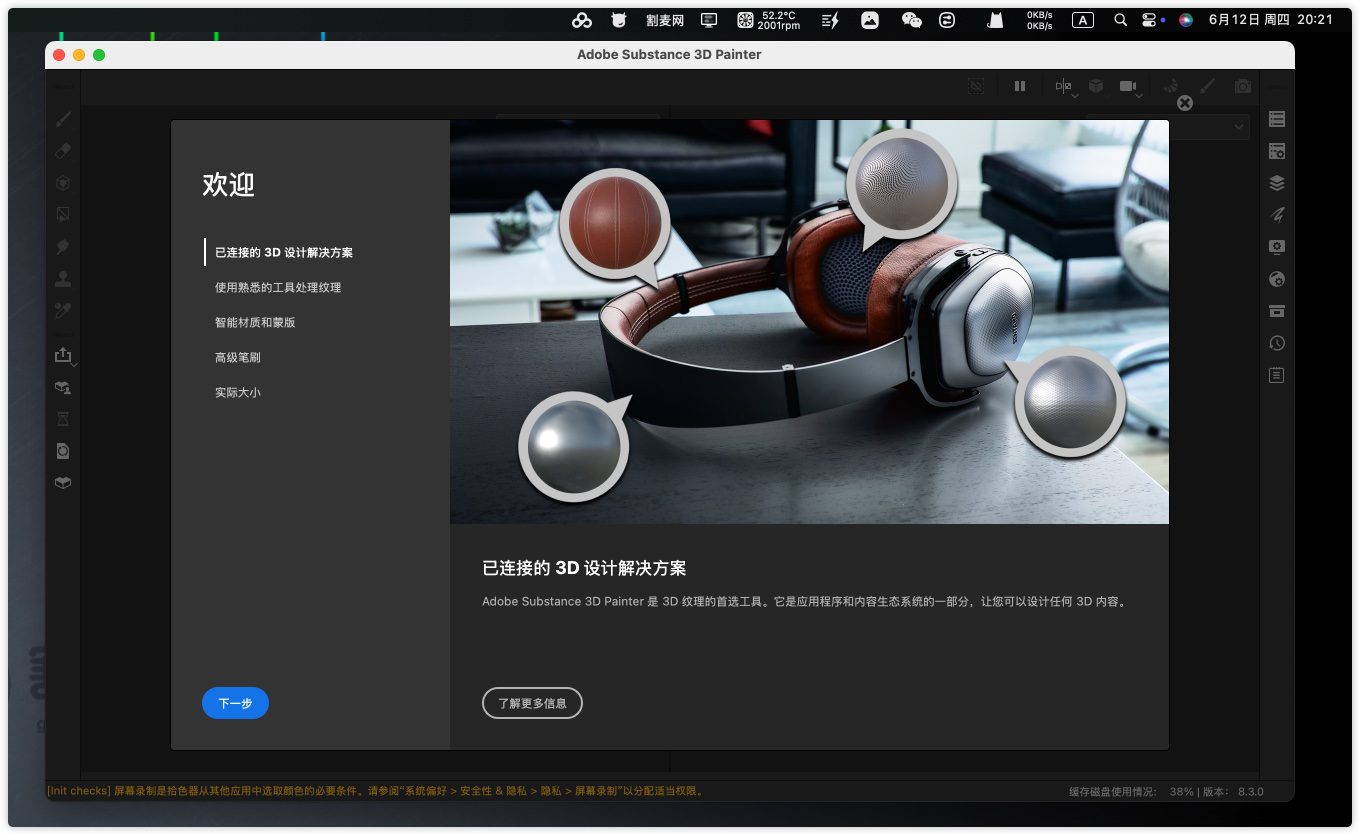Open Spotlight search in menu bar
1360x835 pixels.
pos(1121,20)
